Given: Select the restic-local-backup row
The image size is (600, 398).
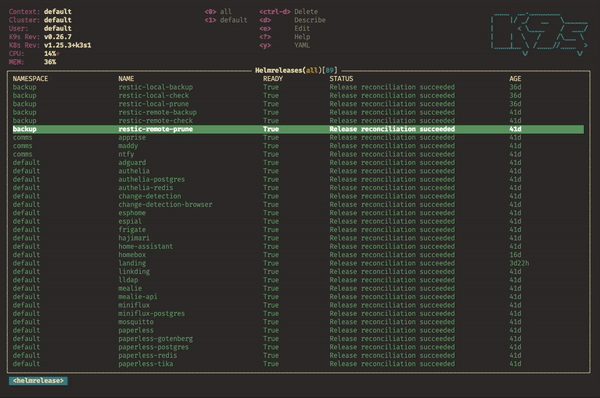Looking at the screenshot, I should (298, 87).
